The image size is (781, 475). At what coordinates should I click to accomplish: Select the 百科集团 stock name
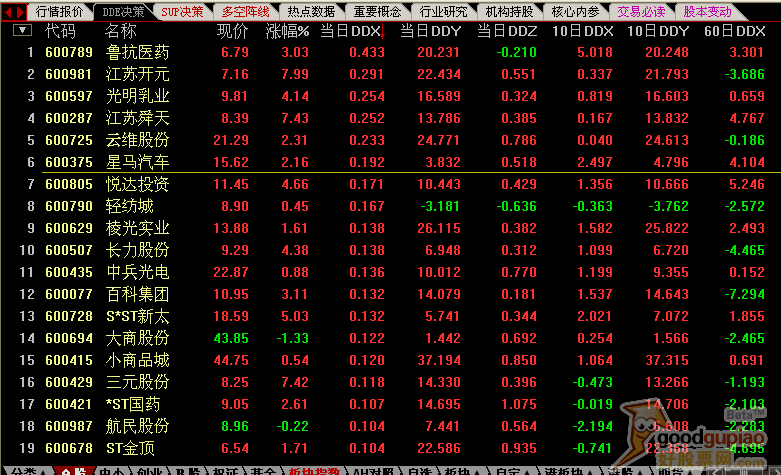pos(137,294)
